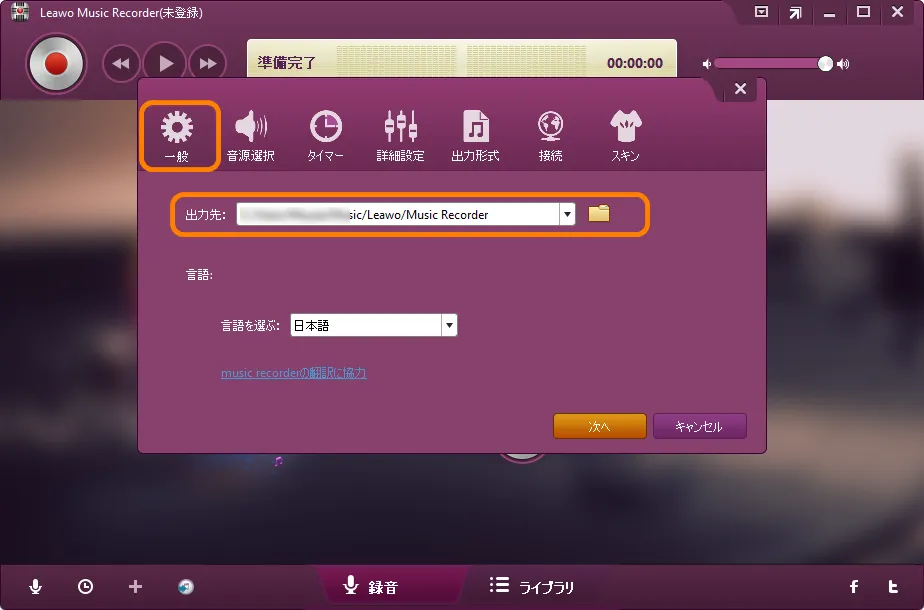Image resolution: width=924 pixels, height=610 pixels.
Task: Click the mini mode arrow icon
Action: 796,12
